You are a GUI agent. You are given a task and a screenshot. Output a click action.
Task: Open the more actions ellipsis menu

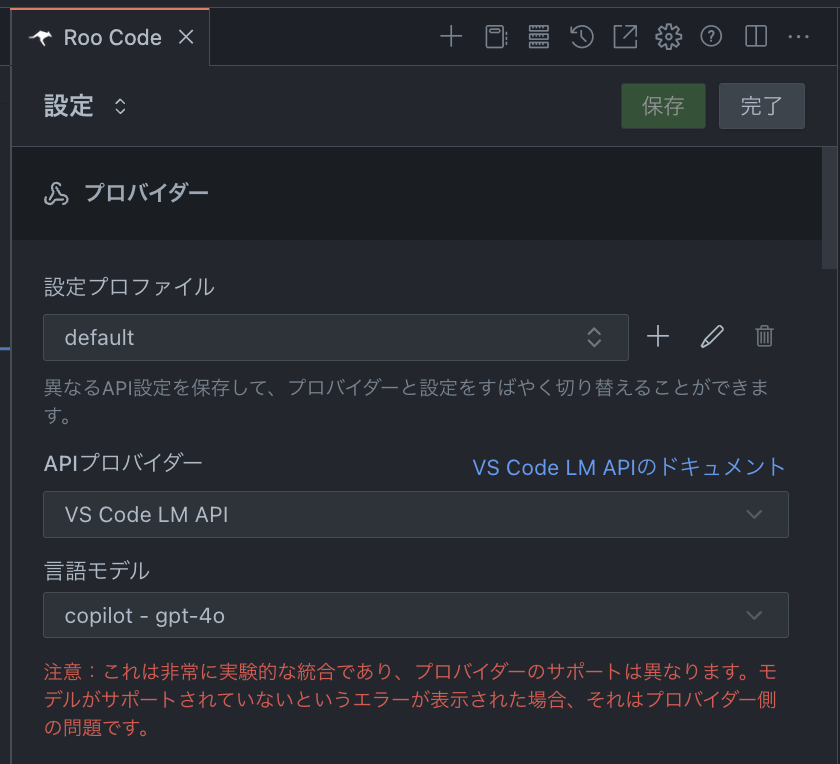click(x=797, y=36)
